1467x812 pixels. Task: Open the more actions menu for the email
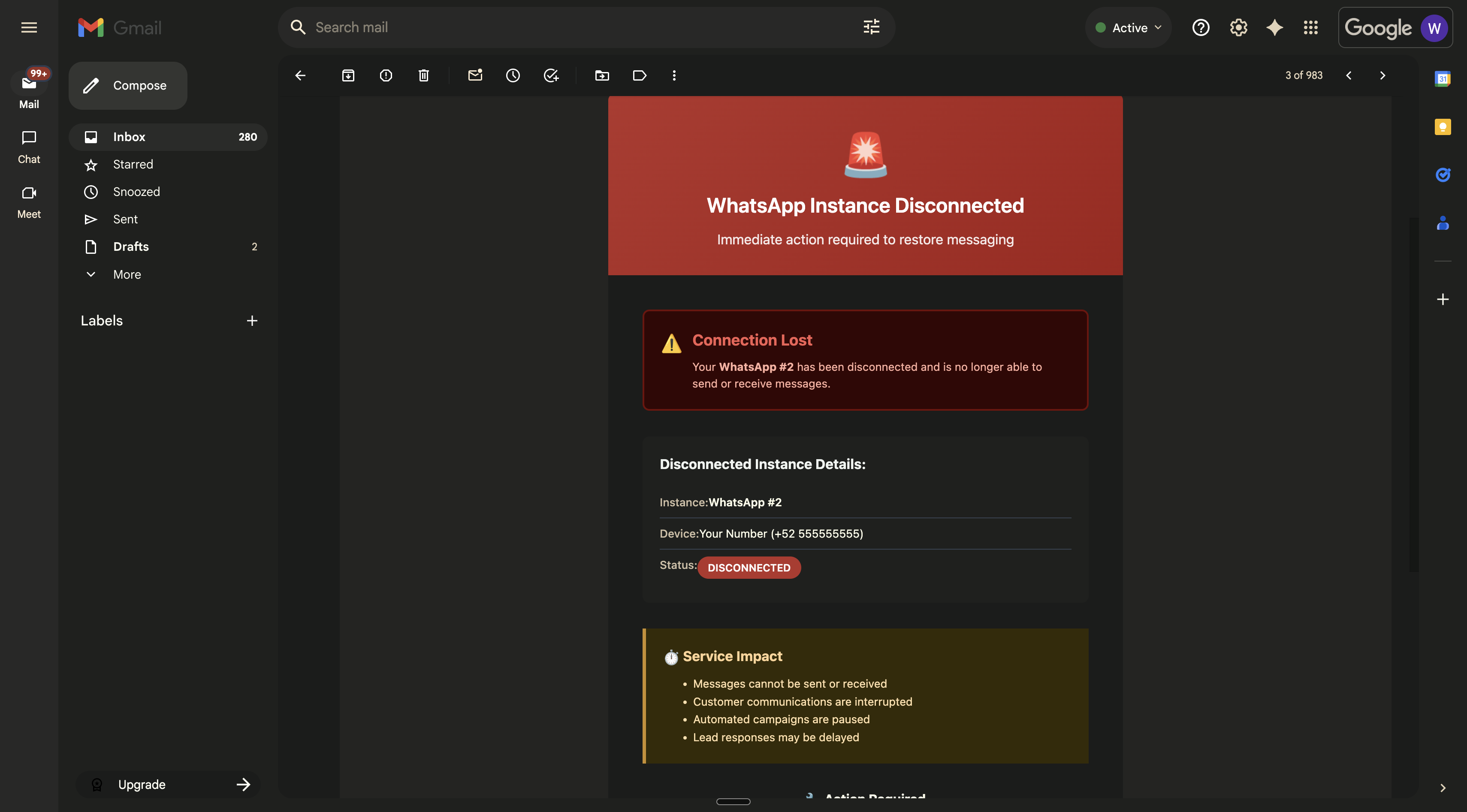[674, 75]
